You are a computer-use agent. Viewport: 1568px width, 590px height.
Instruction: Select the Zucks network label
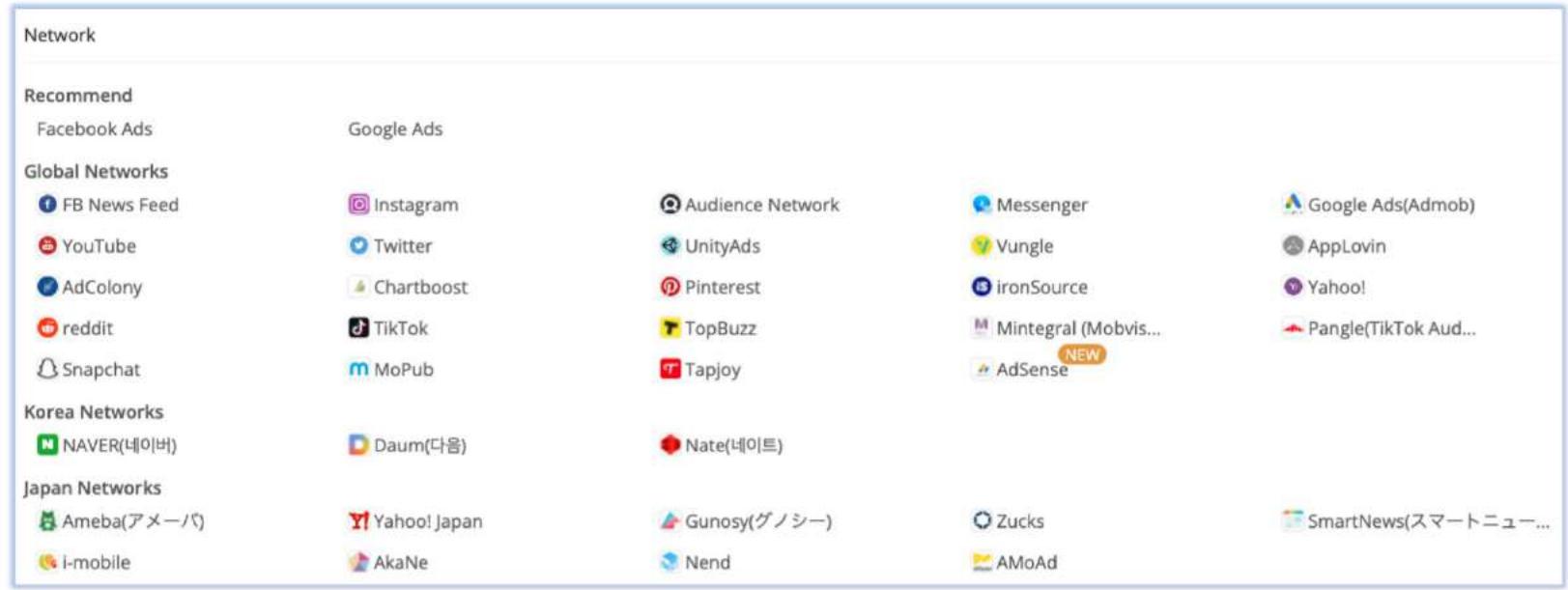tap(1020, 520)
